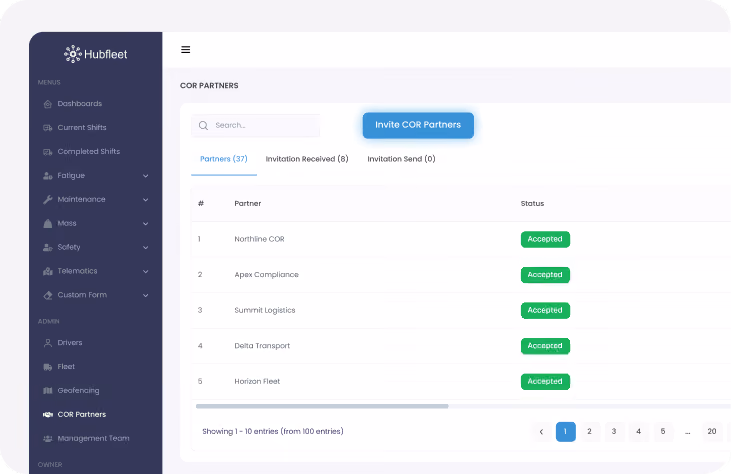Viewport: 731px width, 474px height.
Task: Select the Horizon Fleet partner name
Action: 257,381
